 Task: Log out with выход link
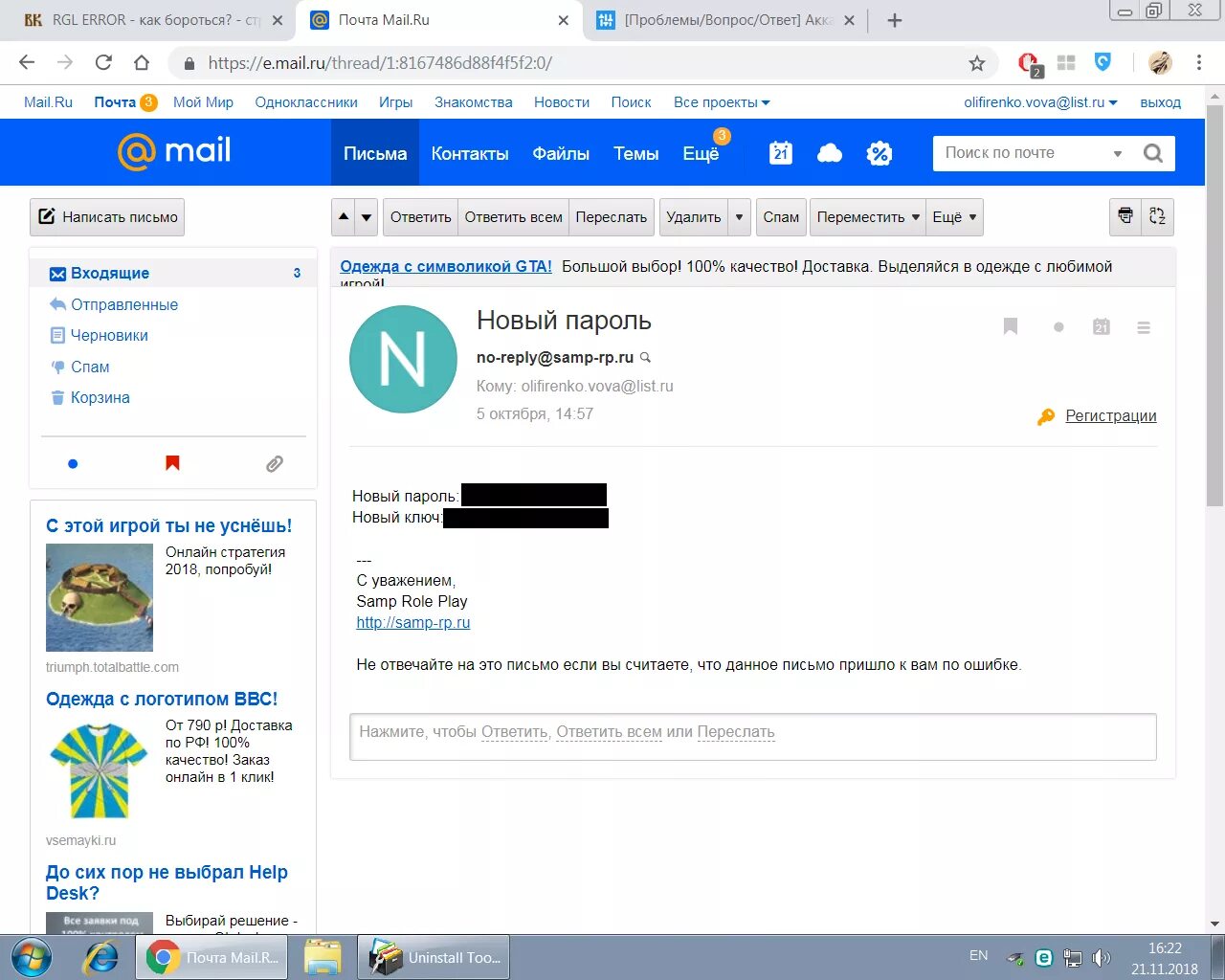(x=1160, y=102)
